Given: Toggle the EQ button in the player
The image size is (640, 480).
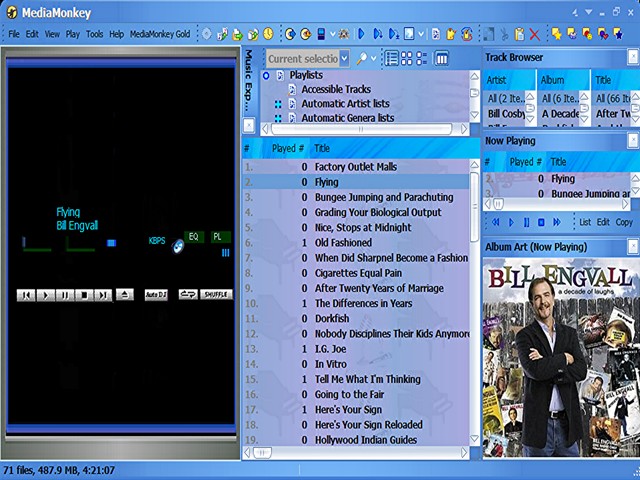Looking at the screenshot, I should (193, 237).
